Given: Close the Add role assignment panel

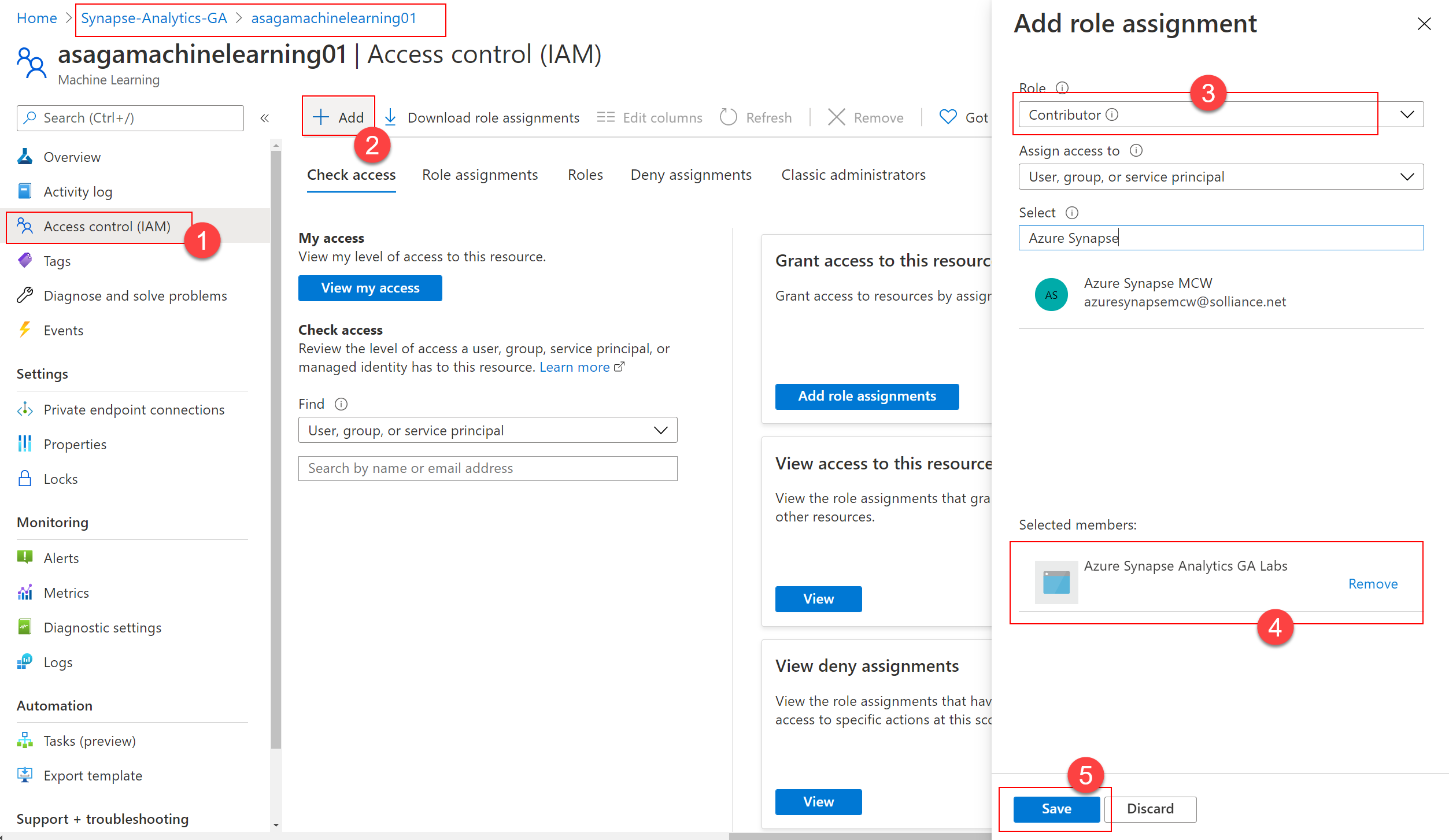Looking at the screenshot, I should [1424, 24].
